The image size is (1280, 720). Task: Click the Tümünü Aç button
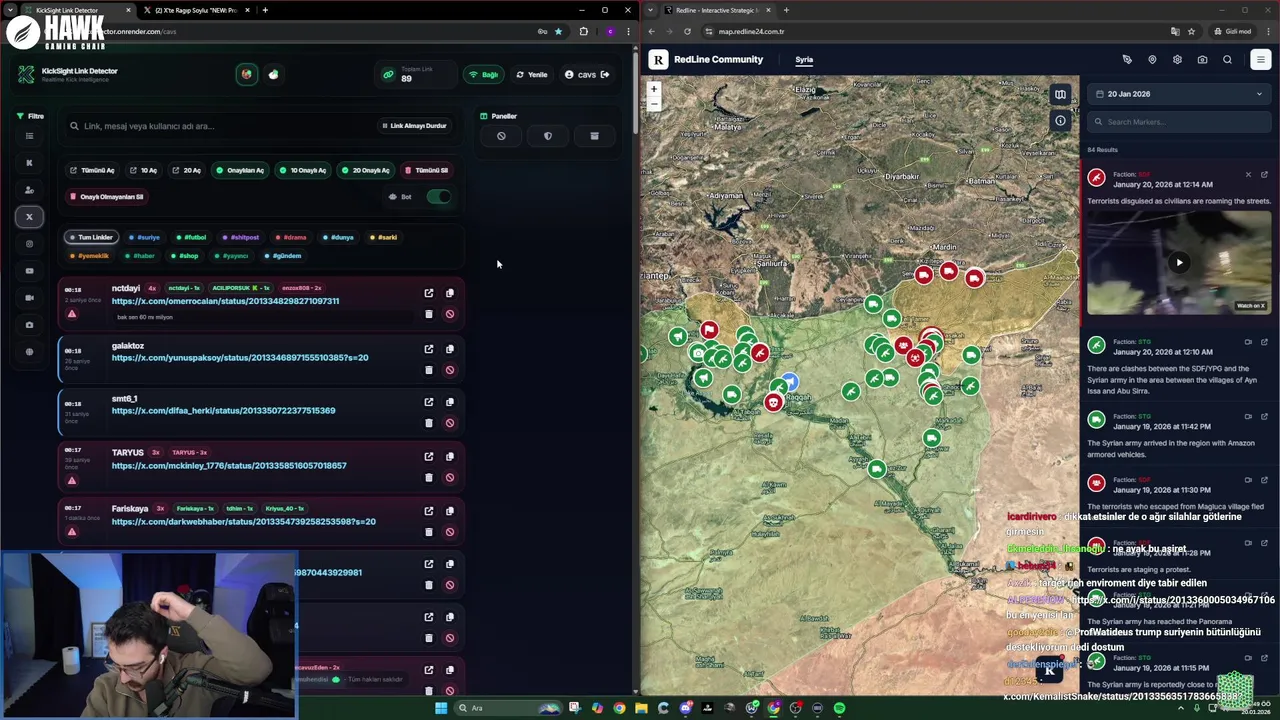(x=92, y=170)
